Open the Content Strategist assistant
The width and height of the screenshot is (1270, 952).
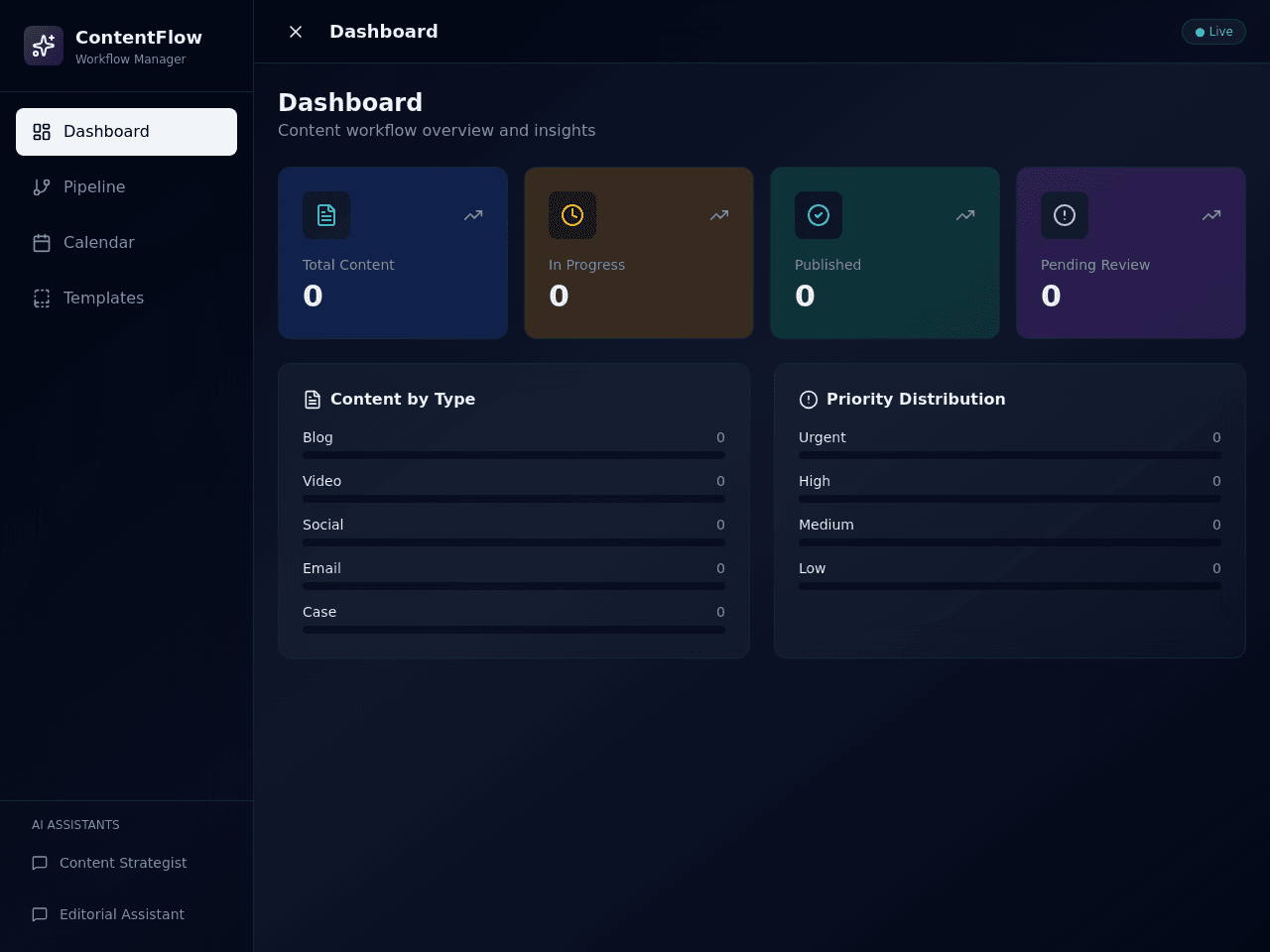click(x=126, y=863)
